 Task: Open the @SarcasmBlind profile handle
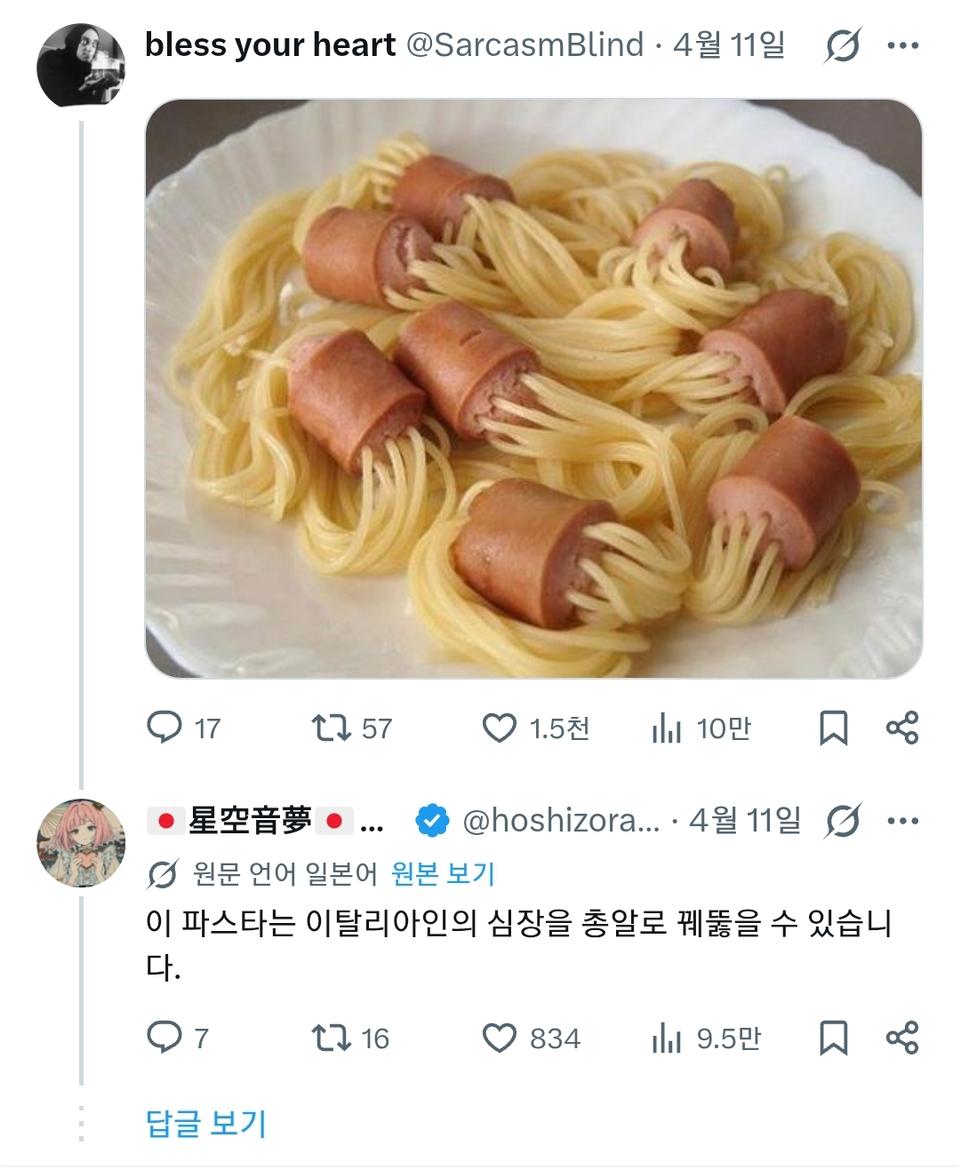(x=524, y=45)
